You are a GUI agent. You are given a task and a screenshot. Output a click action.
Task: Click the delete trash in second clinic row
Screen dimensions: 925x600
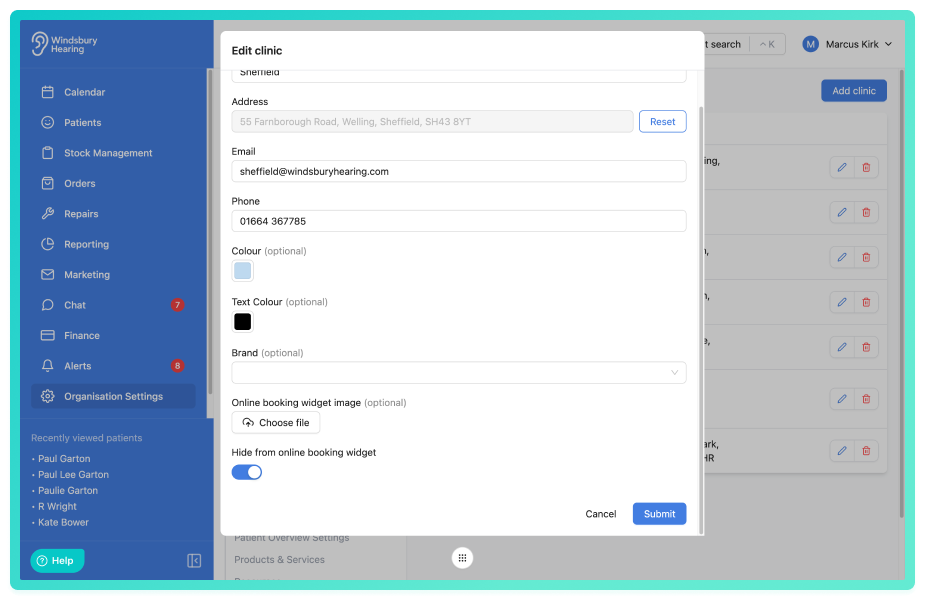pyautogui.click(x=866, y=212)
